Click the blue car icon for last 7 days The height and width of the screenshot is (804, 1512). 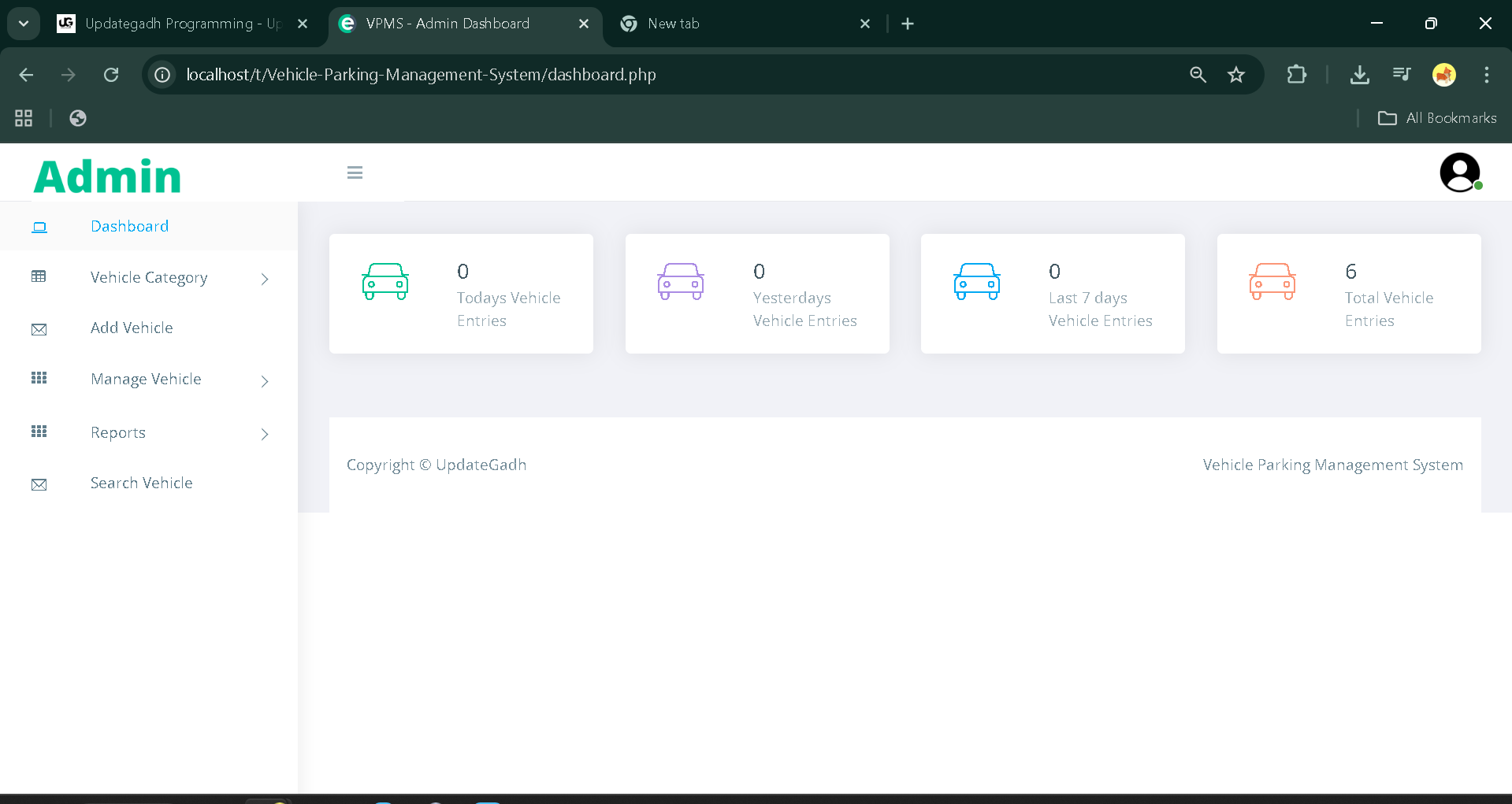[976, 282]
